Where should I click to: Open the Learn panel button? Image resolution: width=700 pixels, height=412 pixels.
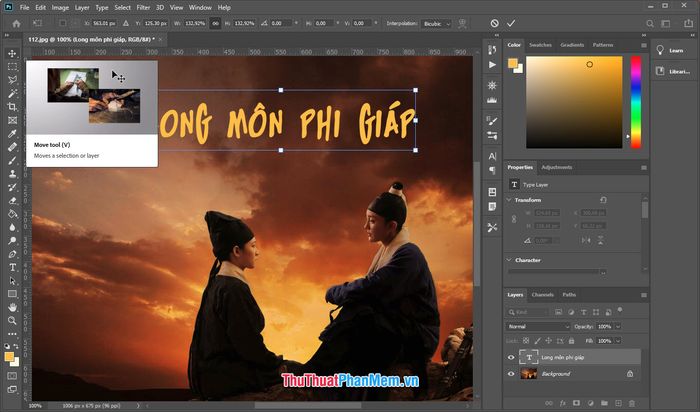coord(671,50)
